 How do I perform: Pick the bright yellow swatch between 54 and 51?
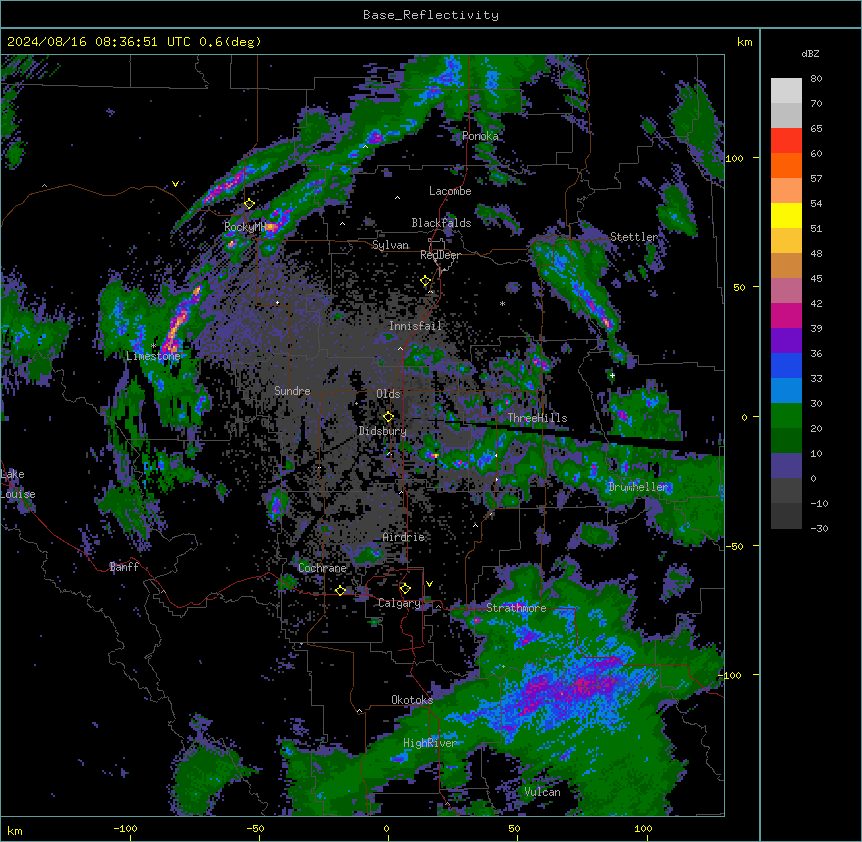coord(786,215)
